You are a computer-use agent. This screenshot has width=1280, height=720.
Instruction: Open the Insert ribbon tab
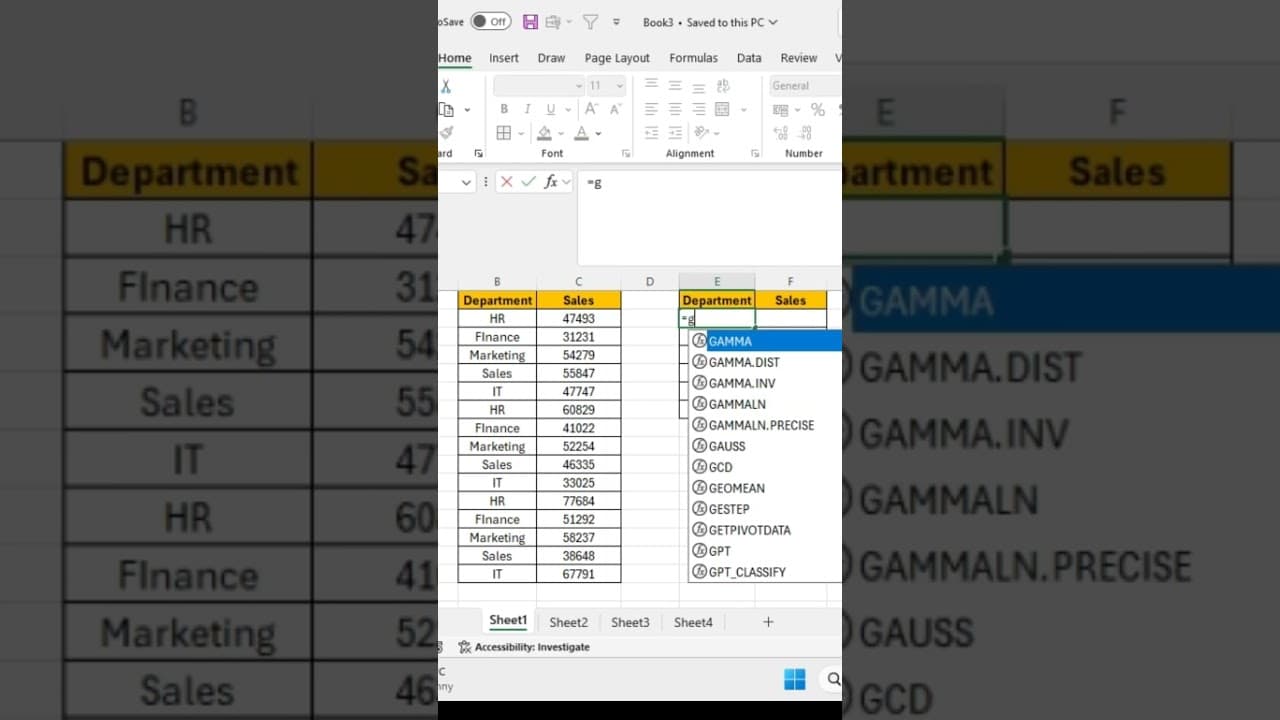tap(504, 58)
